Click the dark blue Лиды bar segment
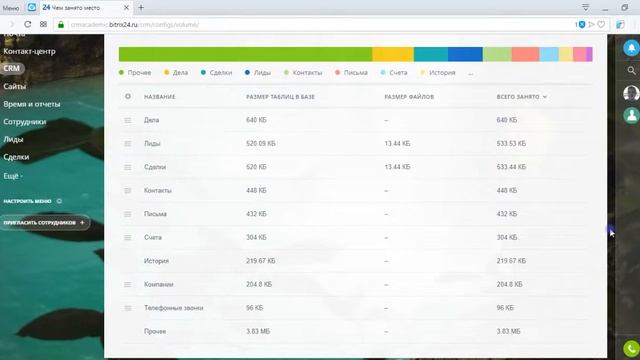640x360 pixels. [x=465, y=54]
